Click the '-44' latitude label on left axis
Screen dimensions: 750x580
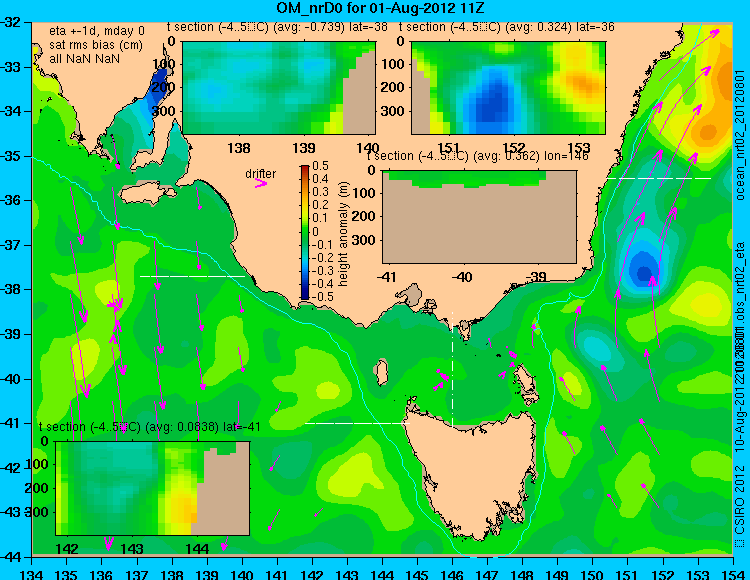coord(12,557)
